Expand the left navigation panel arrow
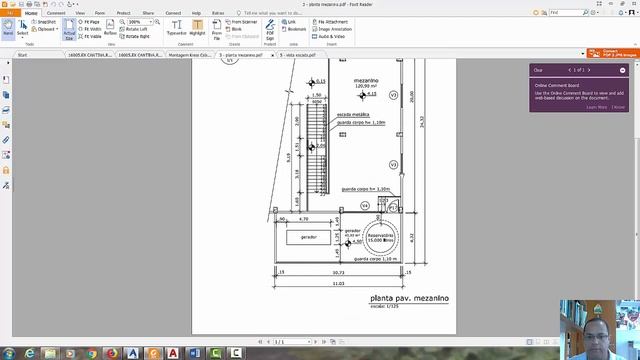 tap(8, 63)
